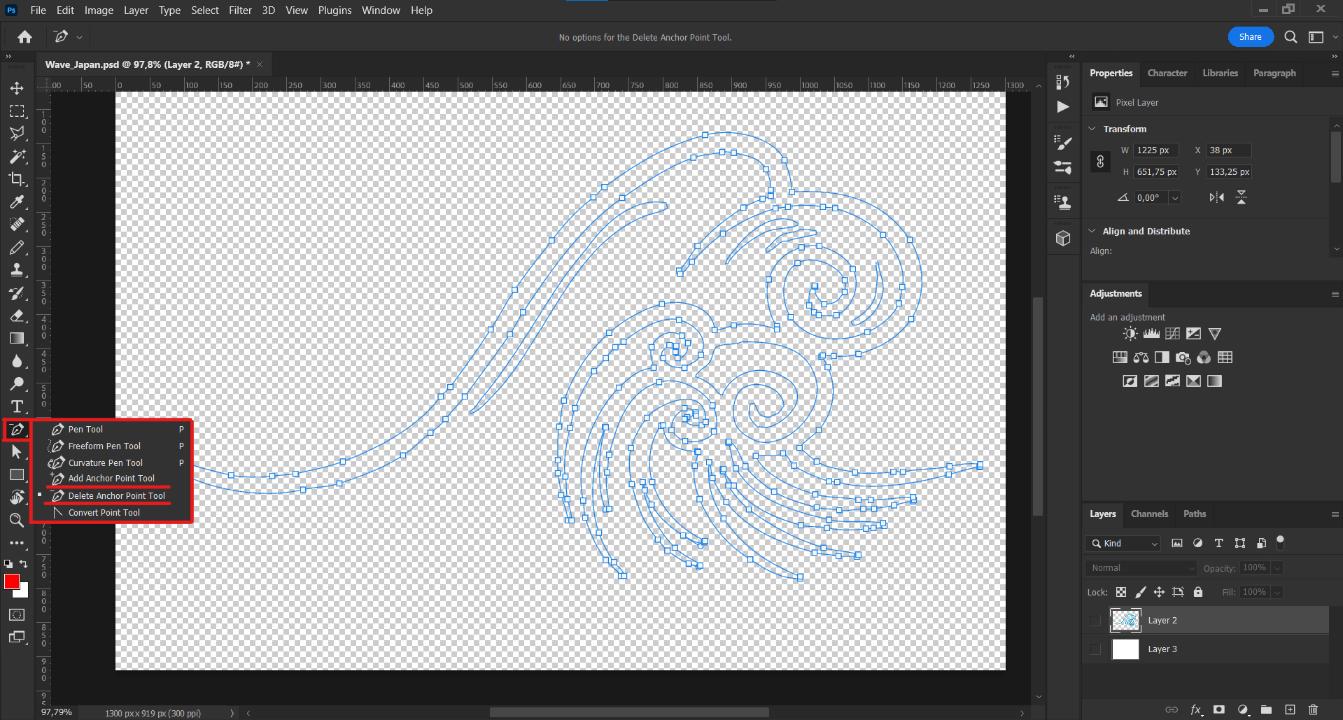Image resolution: width=1343 pixels, height=720 pixels.
Task: Switch to the Paths tab
Action: (x=1194, y=514)
